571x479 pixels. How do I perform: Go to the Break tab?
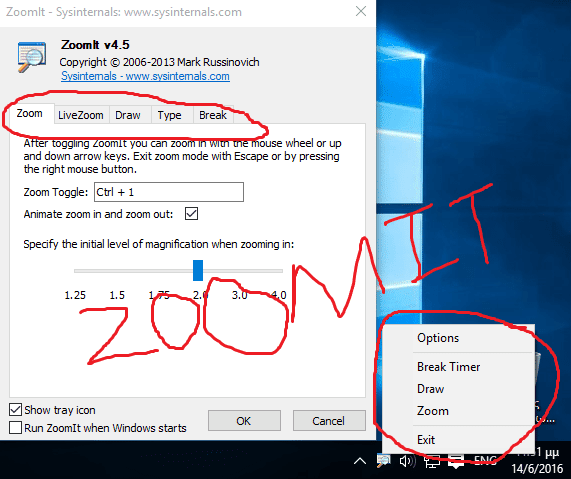point(213,115)
